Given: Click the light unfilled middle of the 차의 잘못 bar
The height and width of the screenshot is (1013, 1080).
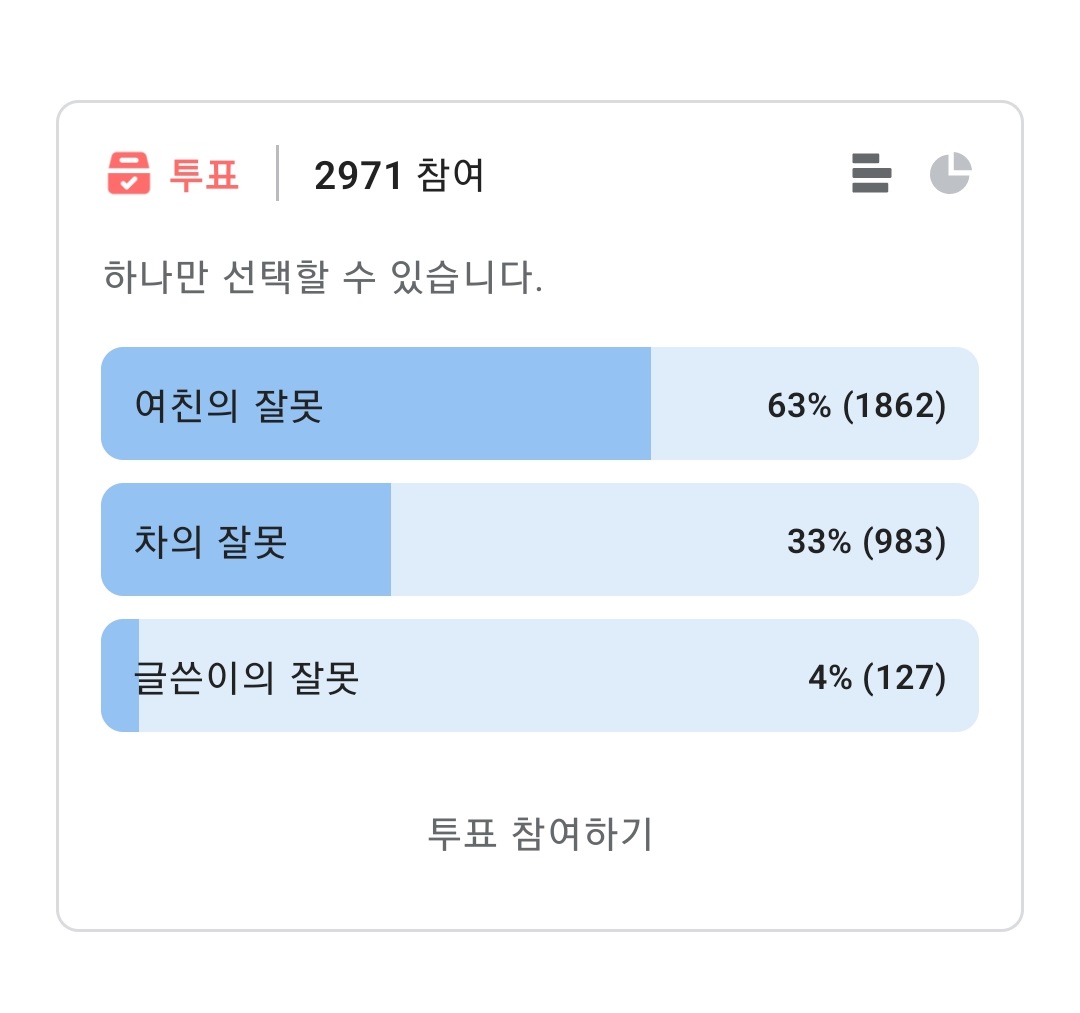Looking at the screenshot, I should [x=580, y=541].
